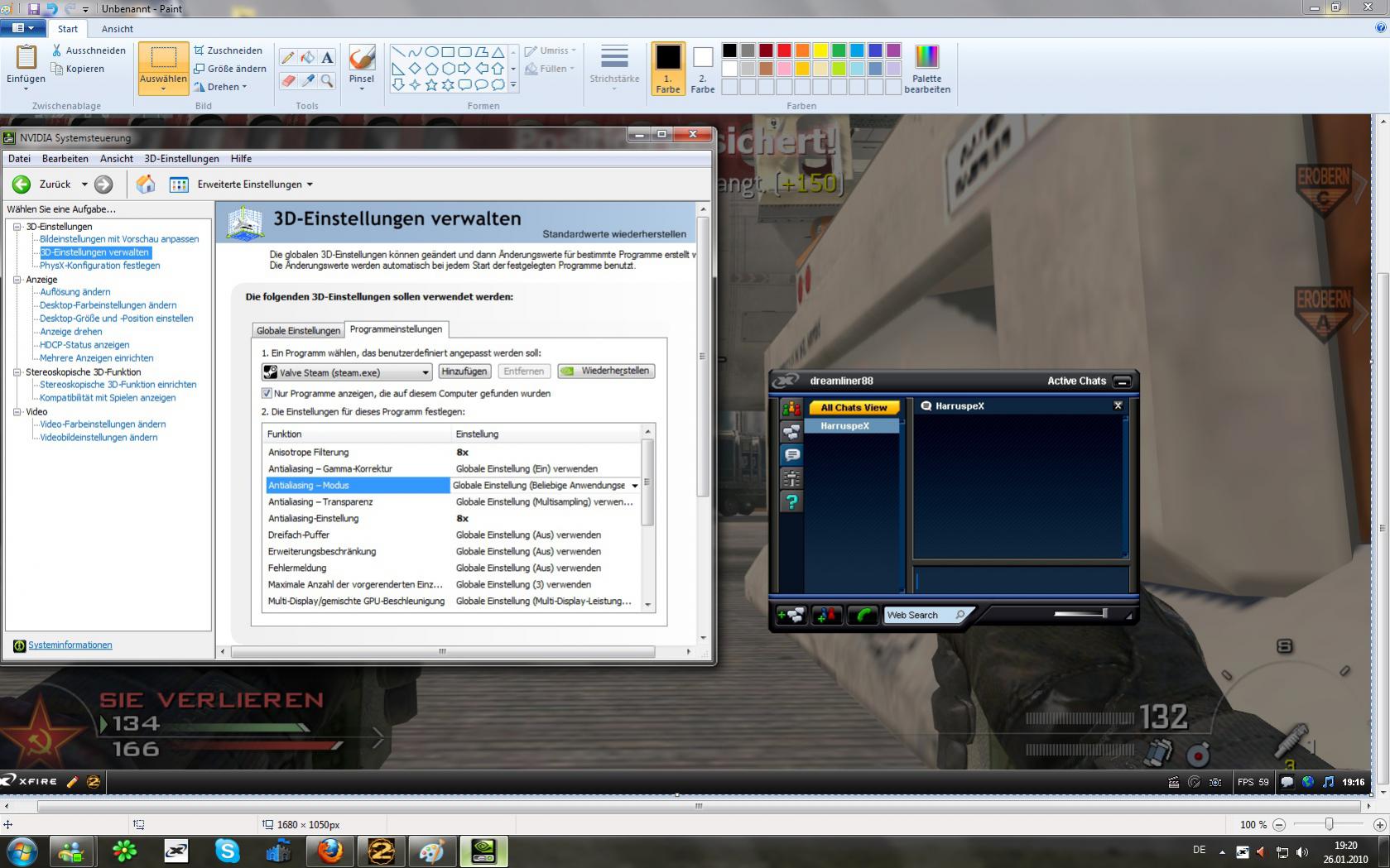Click the Xfire chat message input box

[x=1020, y=580]
